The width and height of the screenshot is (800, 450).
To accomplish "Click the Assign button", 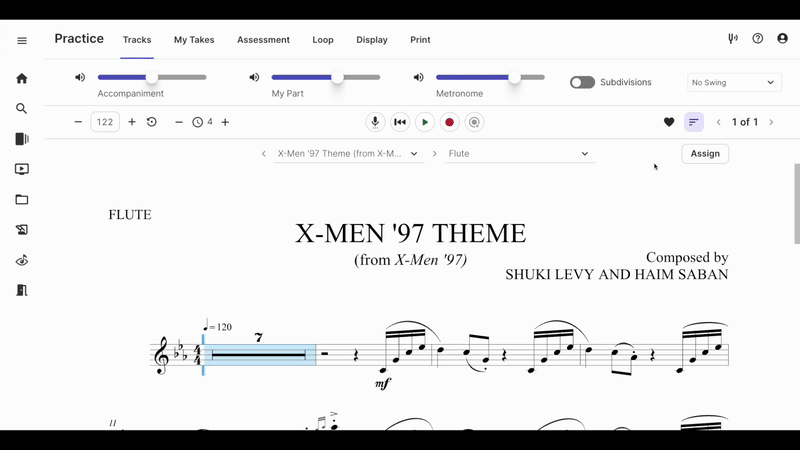I will click(705, 154).
